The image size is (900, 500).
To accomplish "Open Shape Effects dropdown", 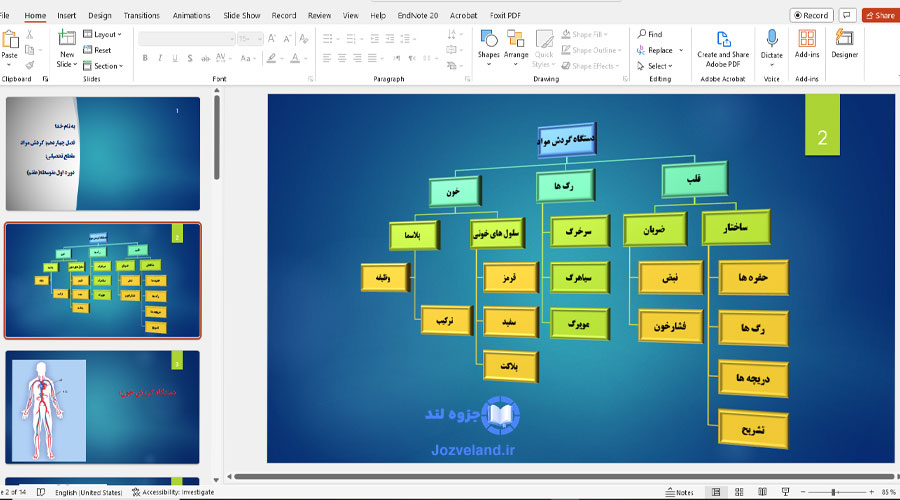I will point(591,66).
